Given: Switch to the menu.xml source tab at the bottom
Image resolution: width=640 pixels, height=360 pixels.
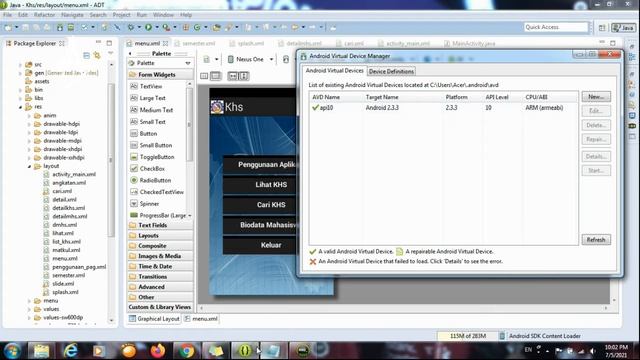Looking at the screenshot, I should (201, 319).
